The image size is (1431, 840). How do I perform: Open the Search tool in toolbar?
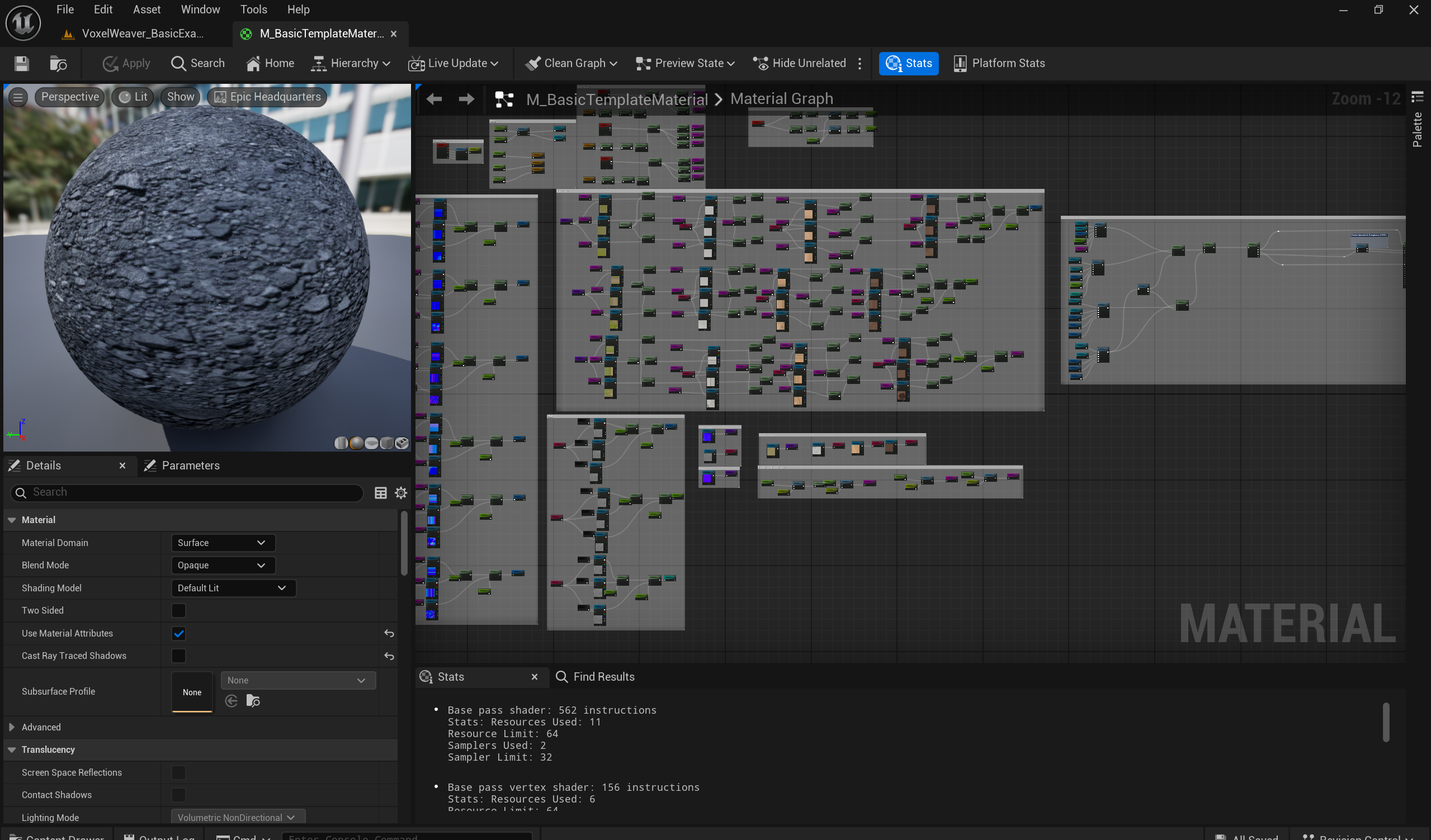pos(197,64)
